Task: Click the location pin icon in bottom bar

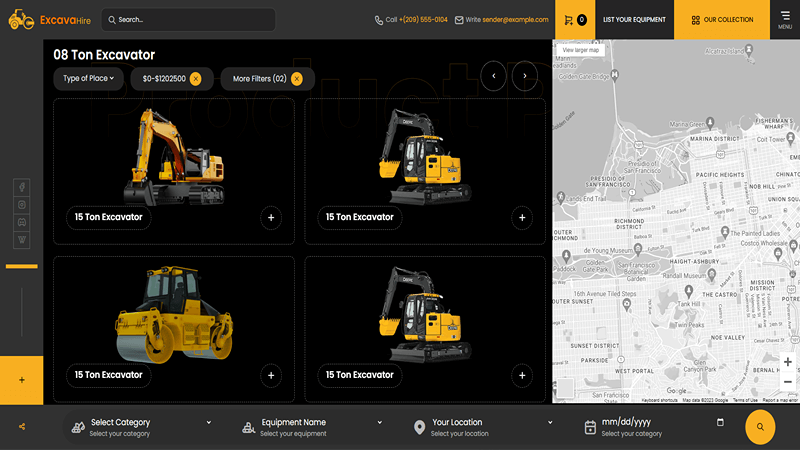Action: click(x=419, y=428)
